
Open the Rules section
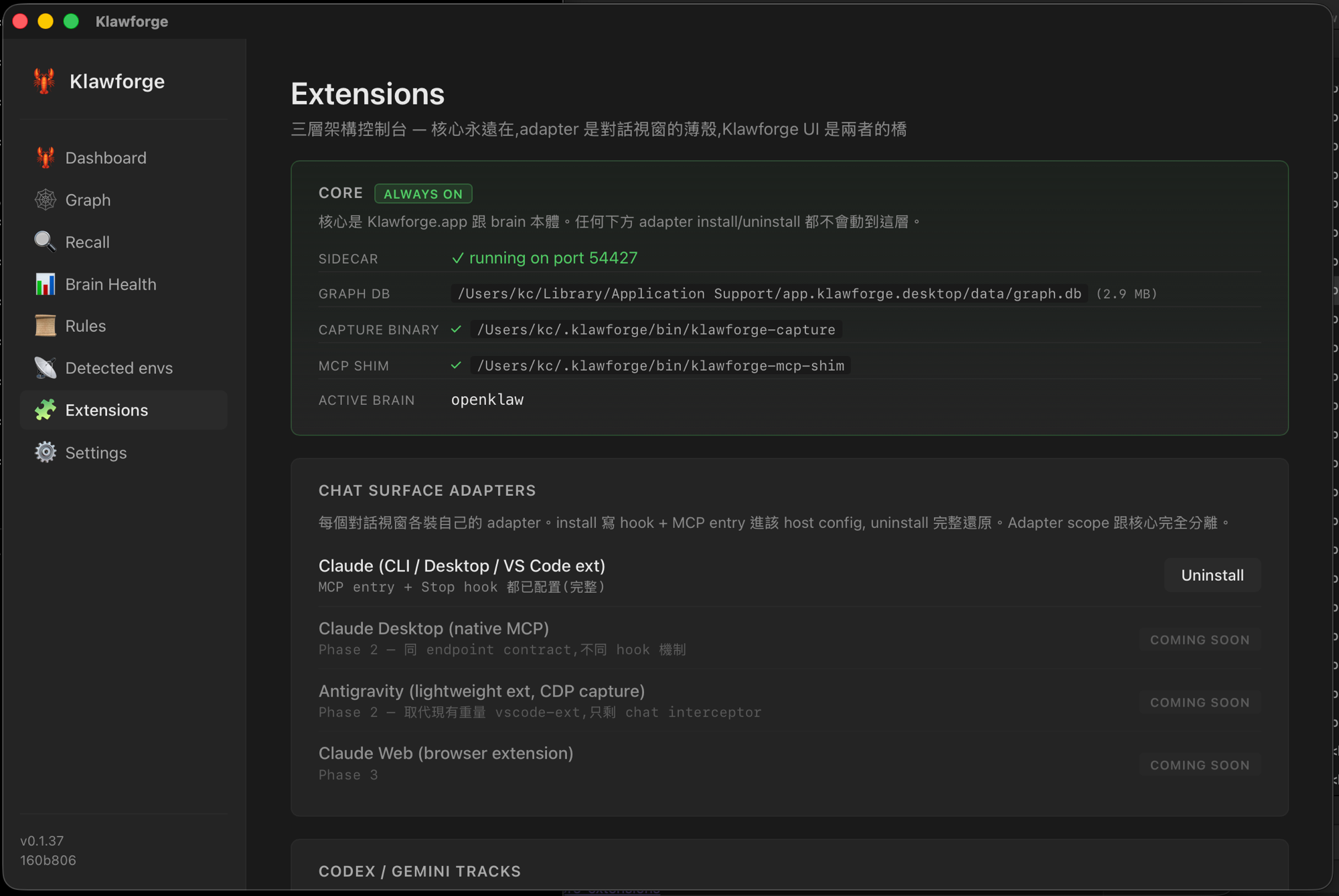124,326
